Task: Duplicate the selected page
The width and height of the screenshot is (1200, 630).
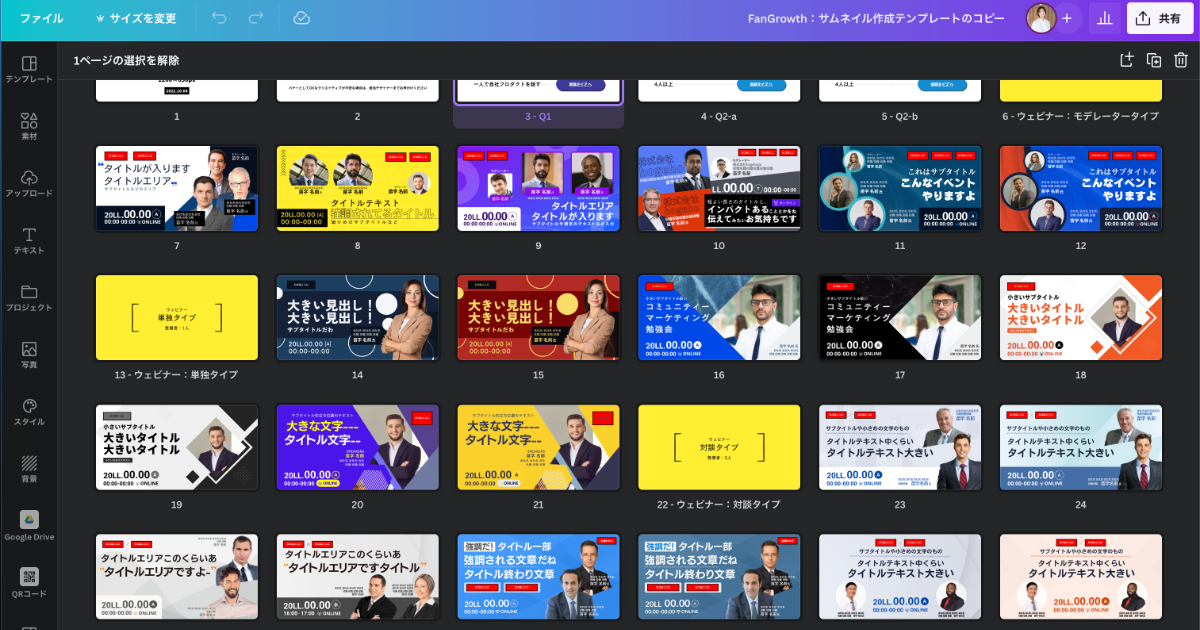Action: click(x=1154, y=60)
